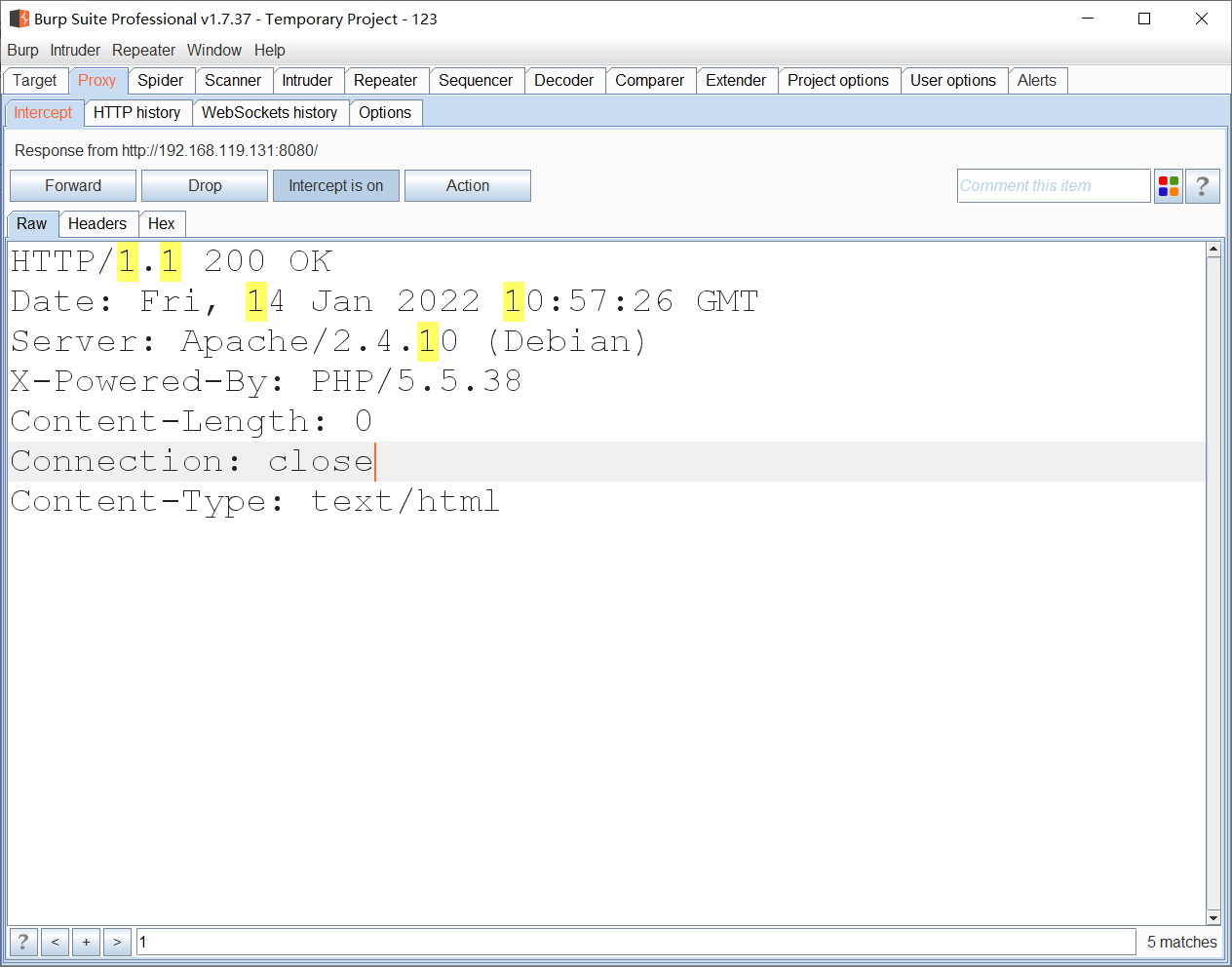Select the Proxy tab

click(97, 81)
